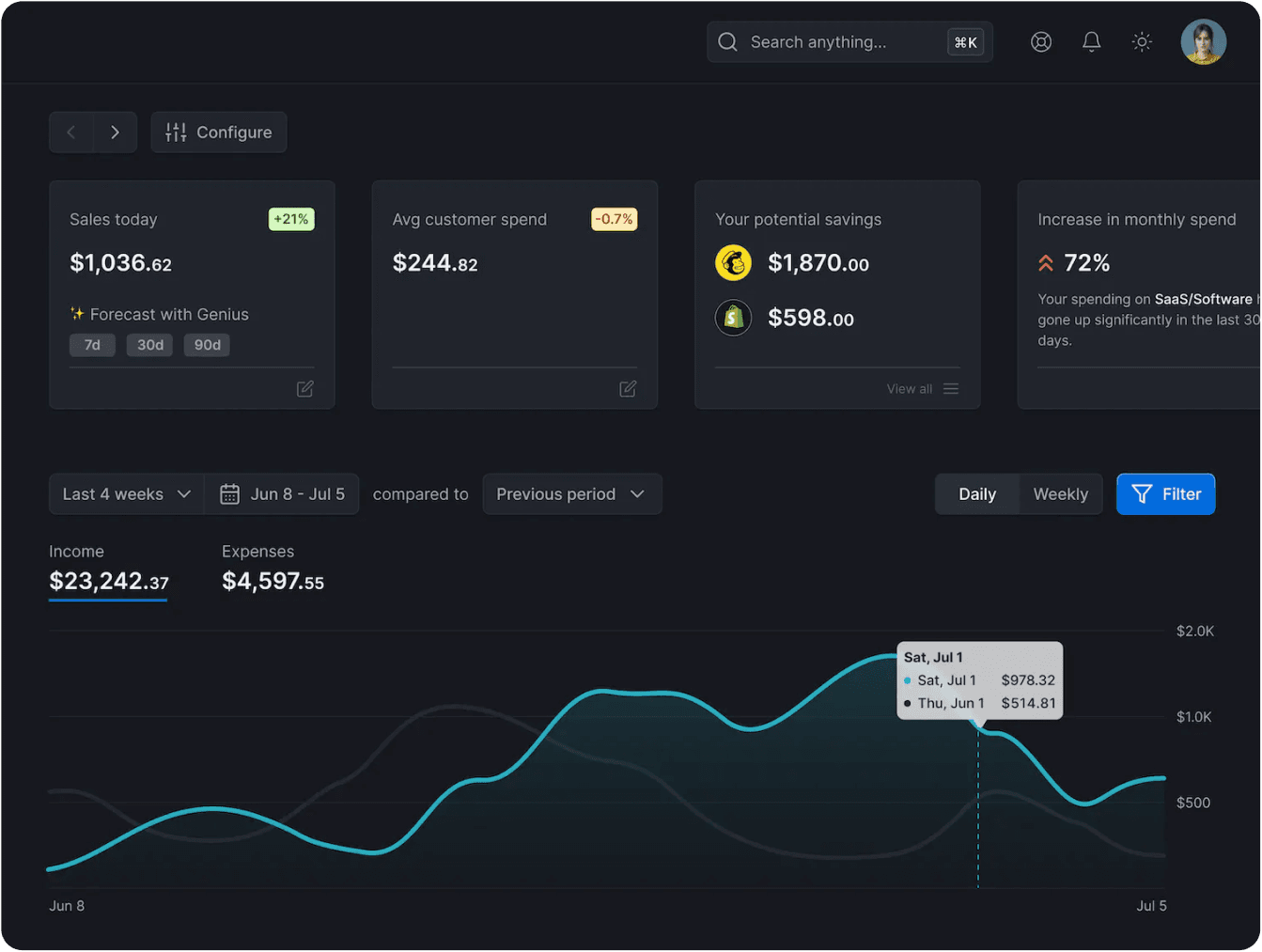Image resolution: width=1262 pixels, height=952 pixels.
Task: Open the View all savings list
Action: coord(922,388)
